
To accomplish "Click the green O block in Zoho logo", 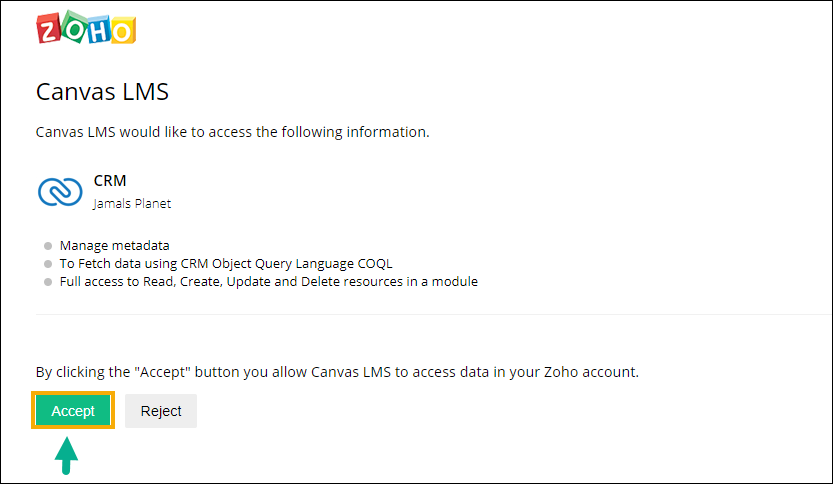I will click(74, 27).
